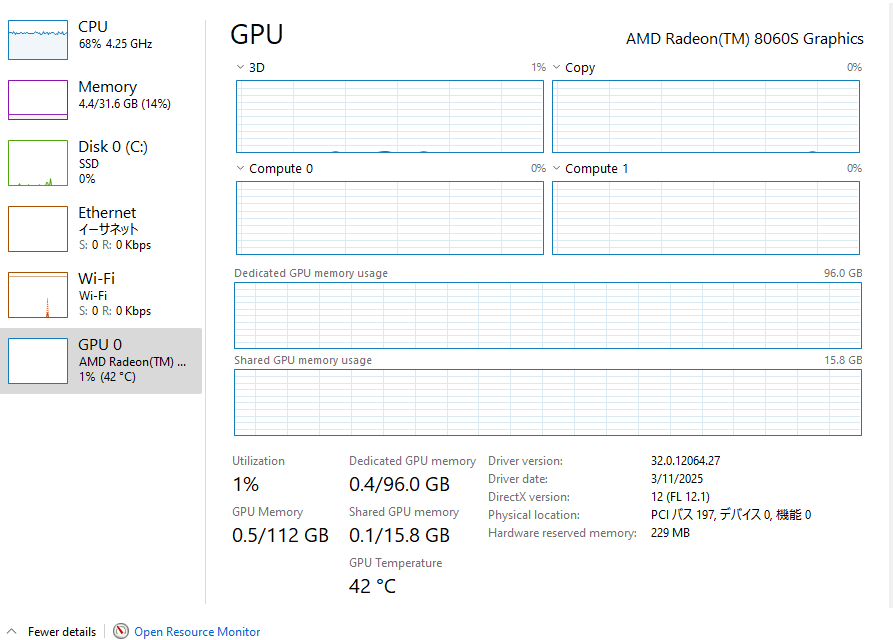Click the 'SSD' disk type text
The width and height of the screenshot is (893, 640).
[x=89, y=163]
